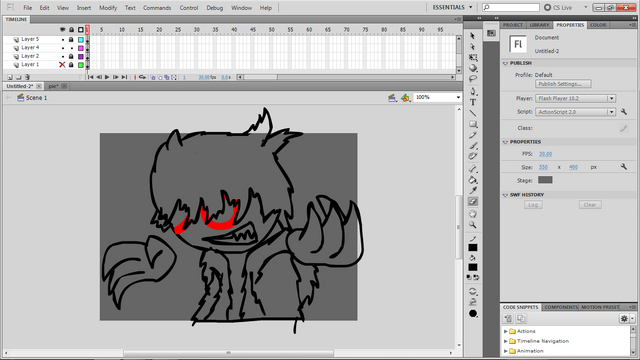Select the 3D Rotation tool
This screenshot has width=640, height=360.
click(x=473, y=68)
